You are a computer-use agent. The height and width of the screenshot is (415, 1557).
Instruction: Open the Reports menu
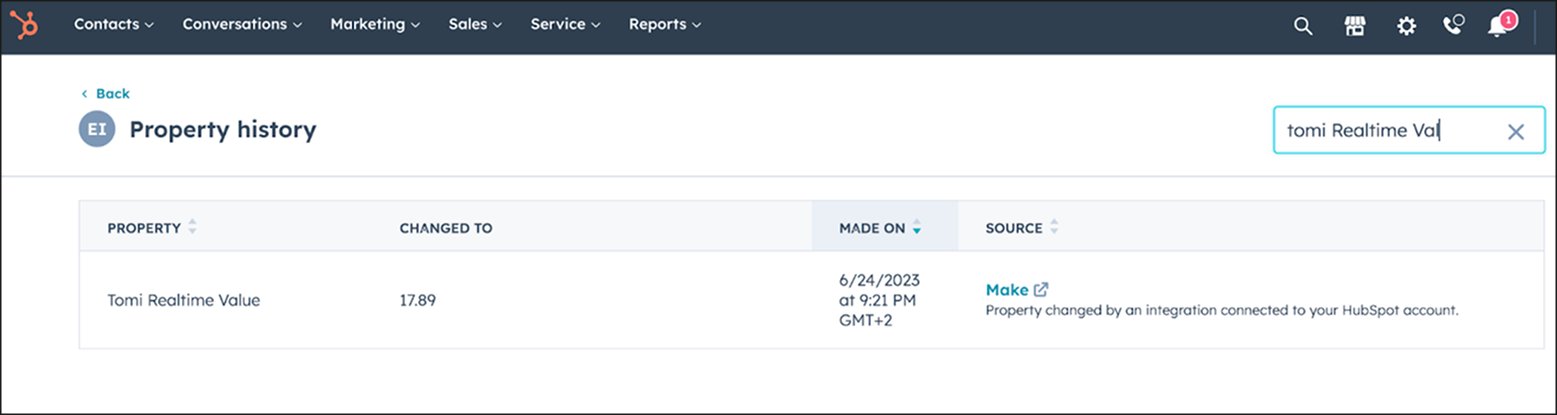tap(665, 24)
